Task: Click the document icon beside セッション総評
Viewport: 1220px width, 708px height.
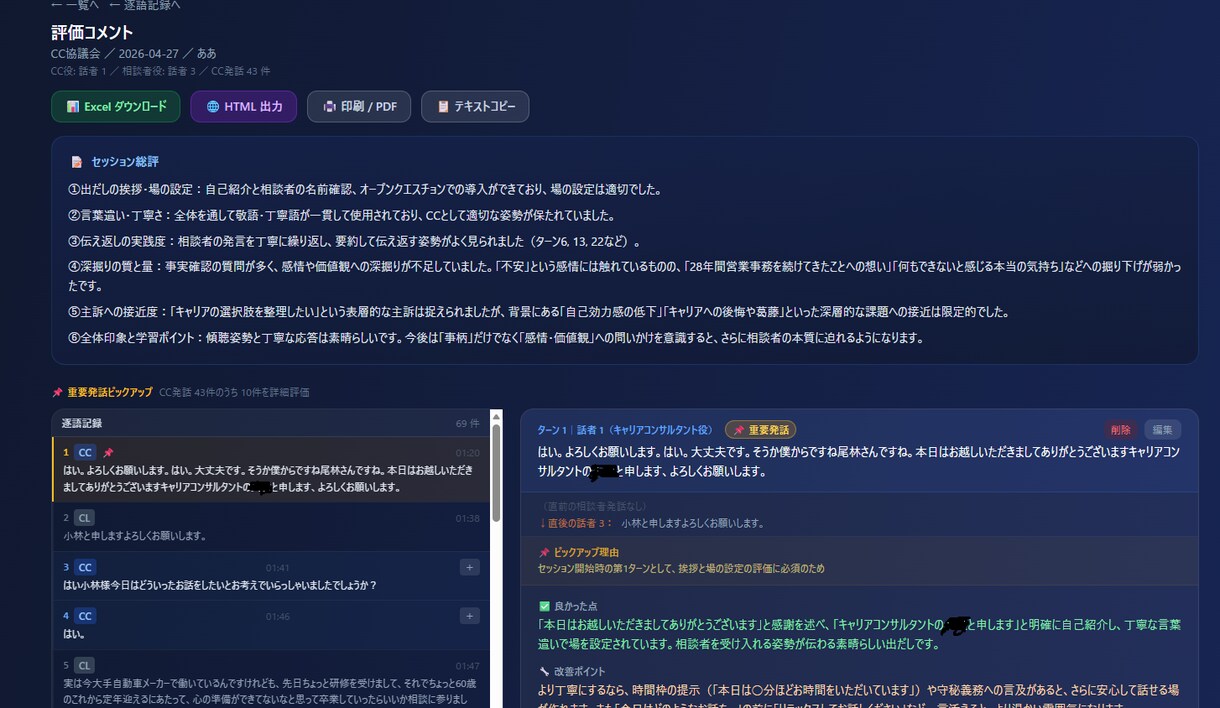Action: click(x=76, y=162)
